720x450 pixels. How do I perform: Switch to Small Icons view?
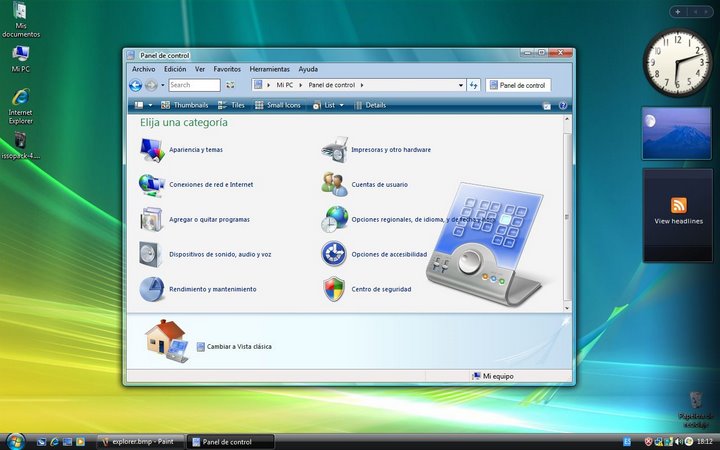pos(278,106)
